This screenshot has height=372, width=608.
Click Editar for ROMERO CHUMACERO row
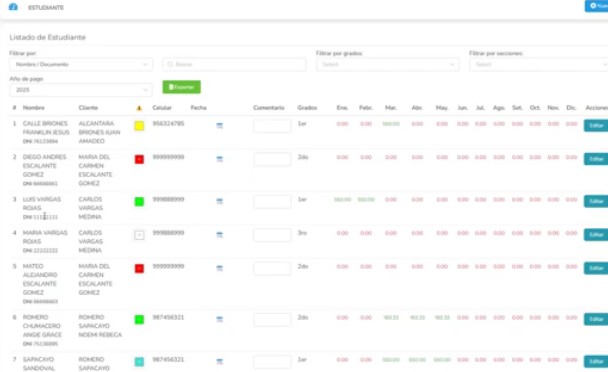[x=596, y=319]
